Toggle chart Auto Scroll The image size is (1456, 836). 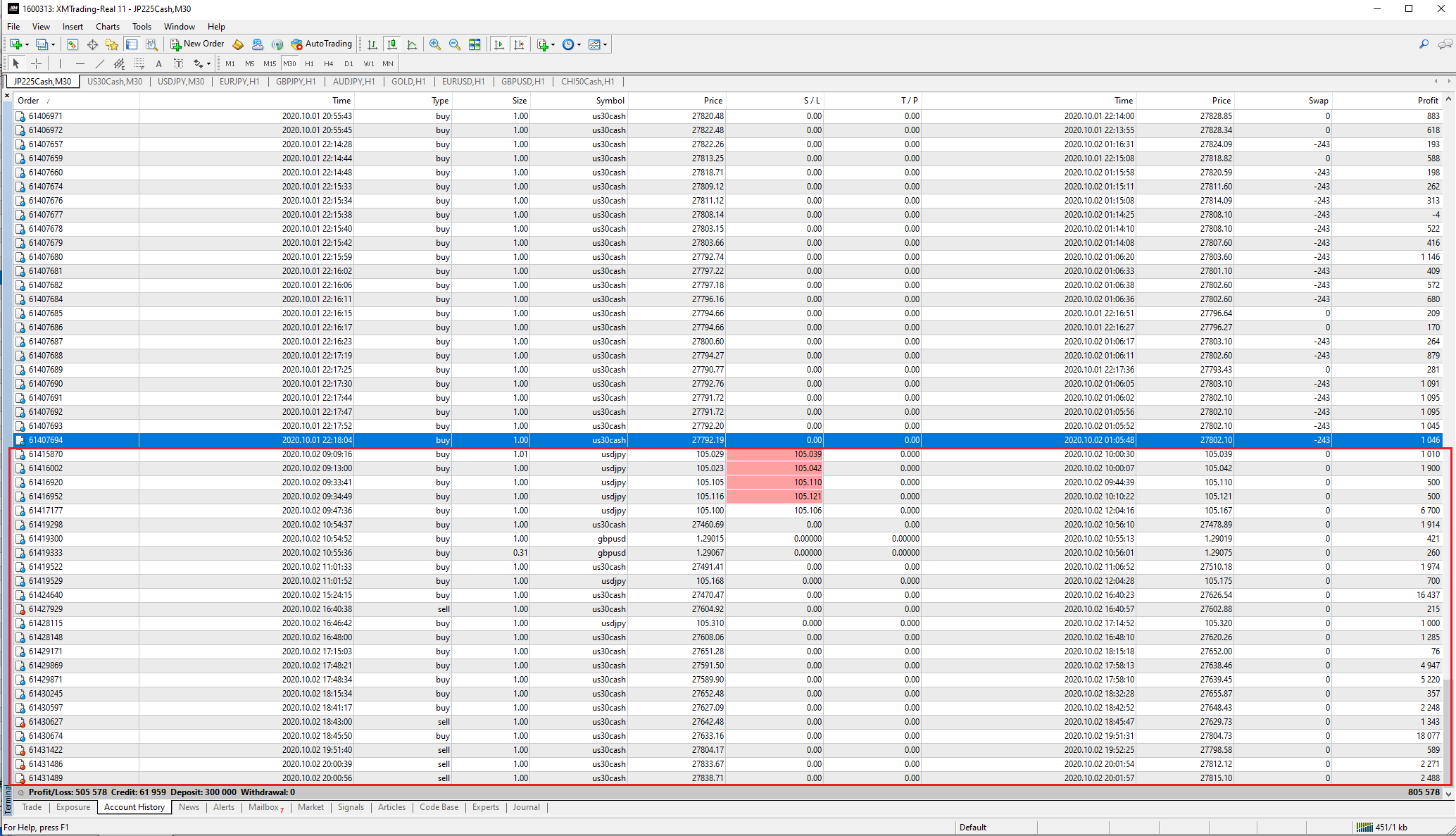499,44
